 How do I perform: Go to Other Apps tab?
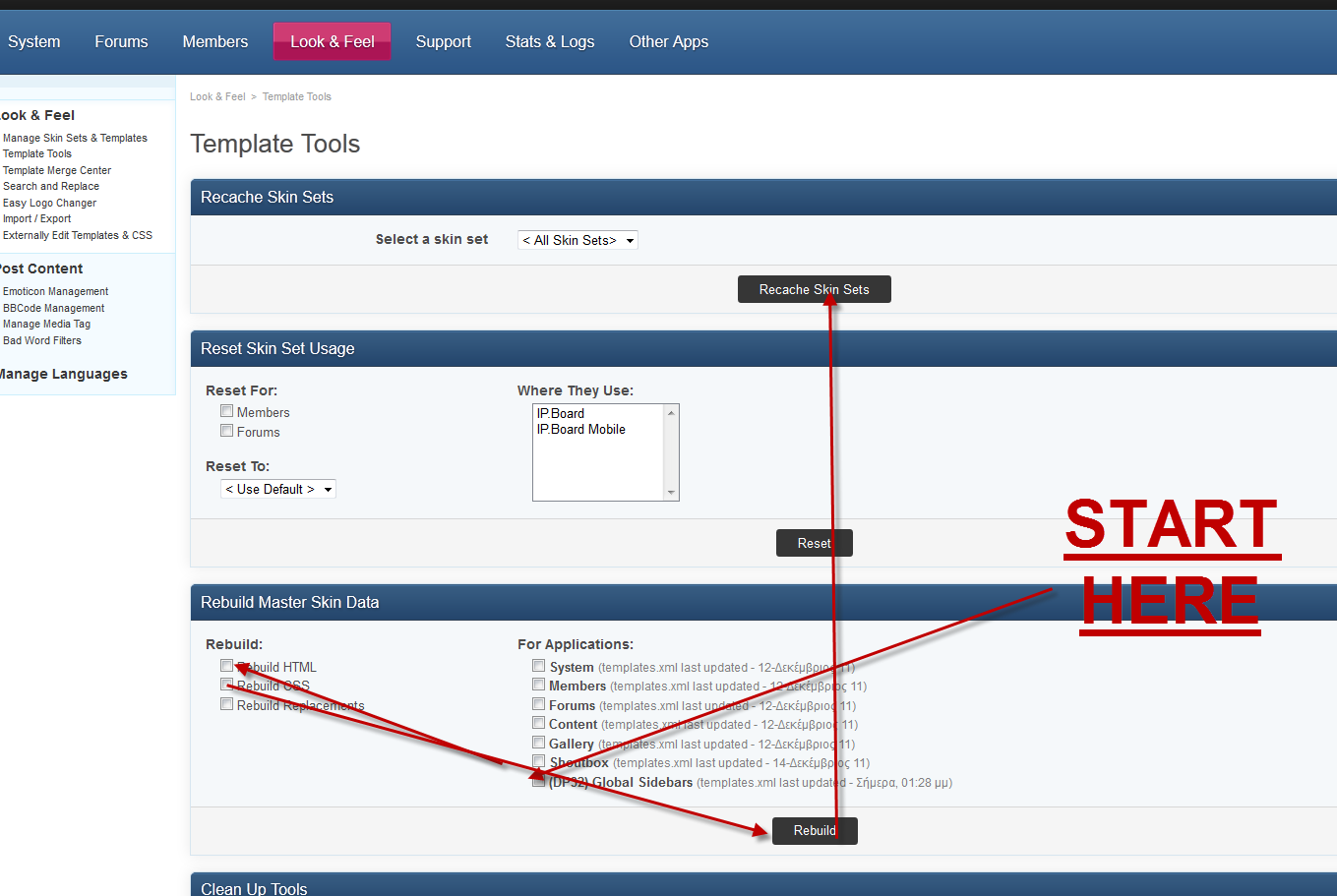coord(668,41)
